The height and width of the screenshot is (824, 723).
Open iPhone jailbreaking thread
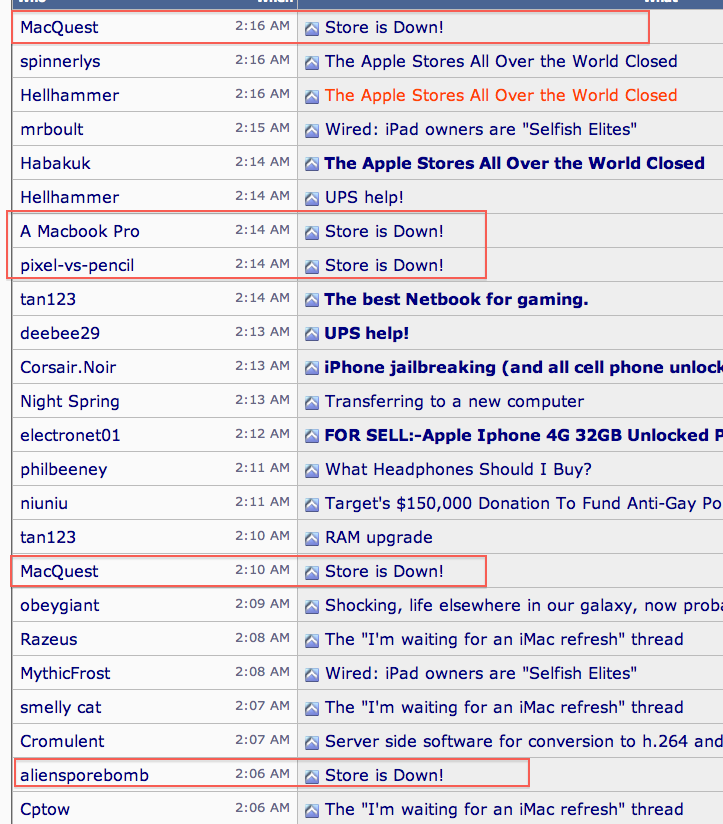pos(524,367)
